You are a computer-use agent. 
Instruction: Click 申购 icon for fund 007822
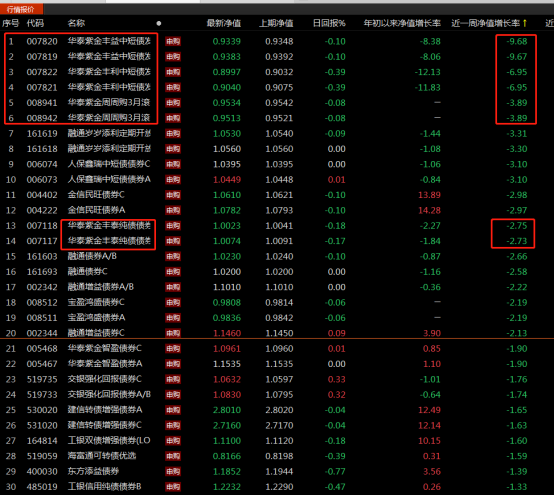point(173,72)
